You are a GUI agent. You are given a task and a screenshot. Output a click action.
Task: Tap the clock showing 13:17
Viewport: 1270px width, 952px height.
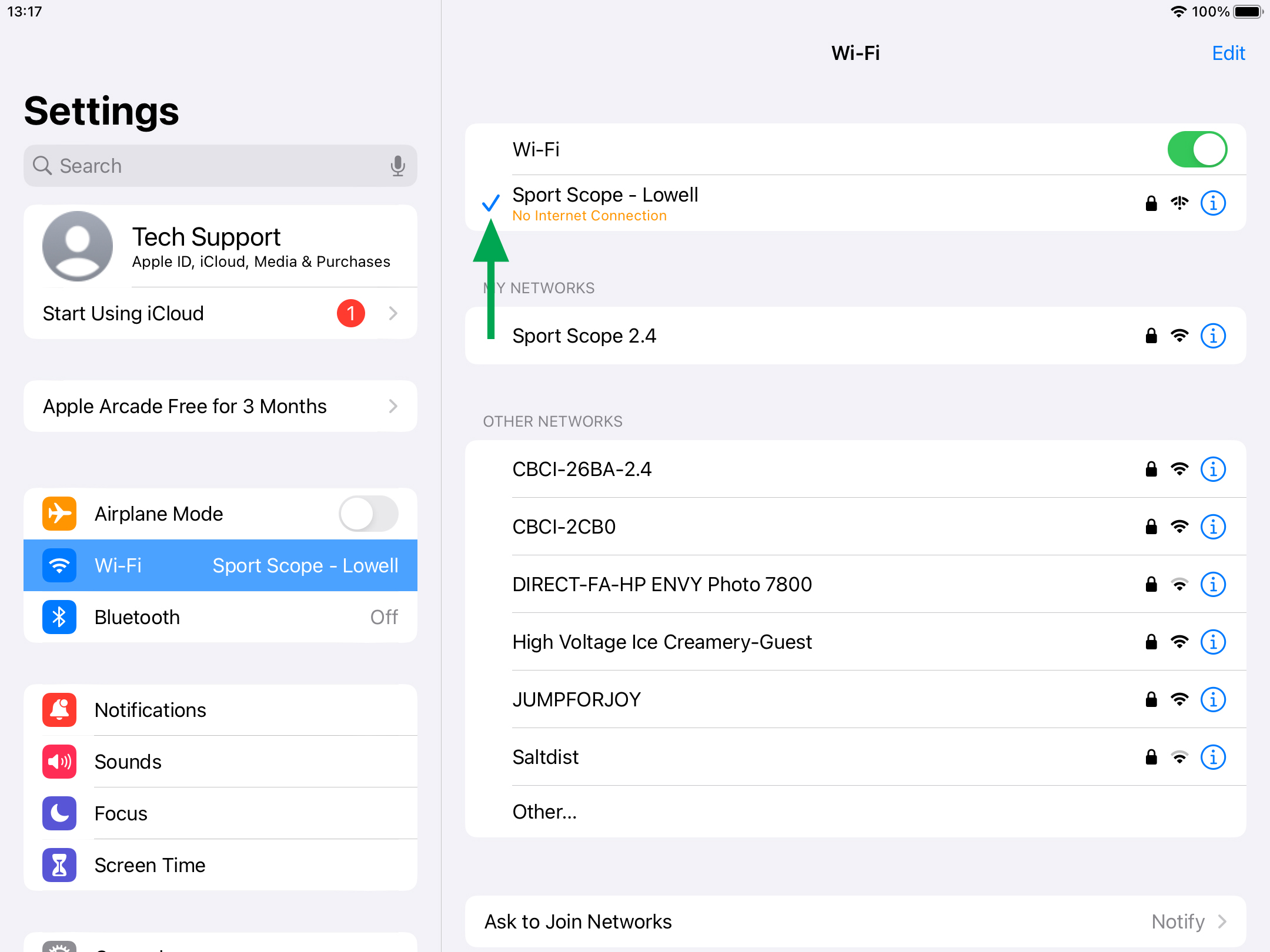[x=25, y=12]
